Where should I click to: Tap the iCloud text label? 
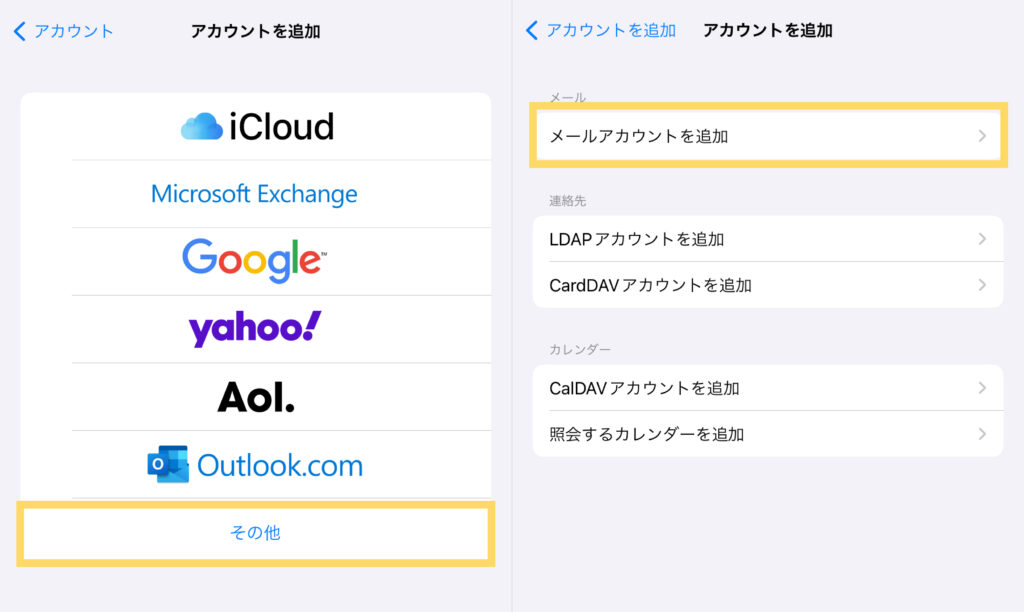point(281,127)
